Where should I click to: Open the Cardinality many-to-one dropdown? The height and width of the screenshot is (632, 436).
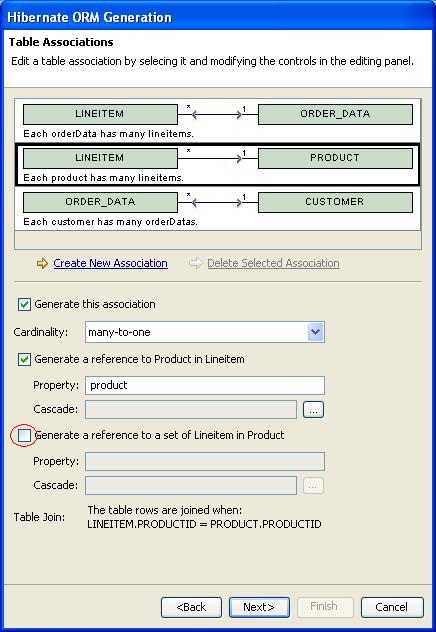(x=316, y=332)
